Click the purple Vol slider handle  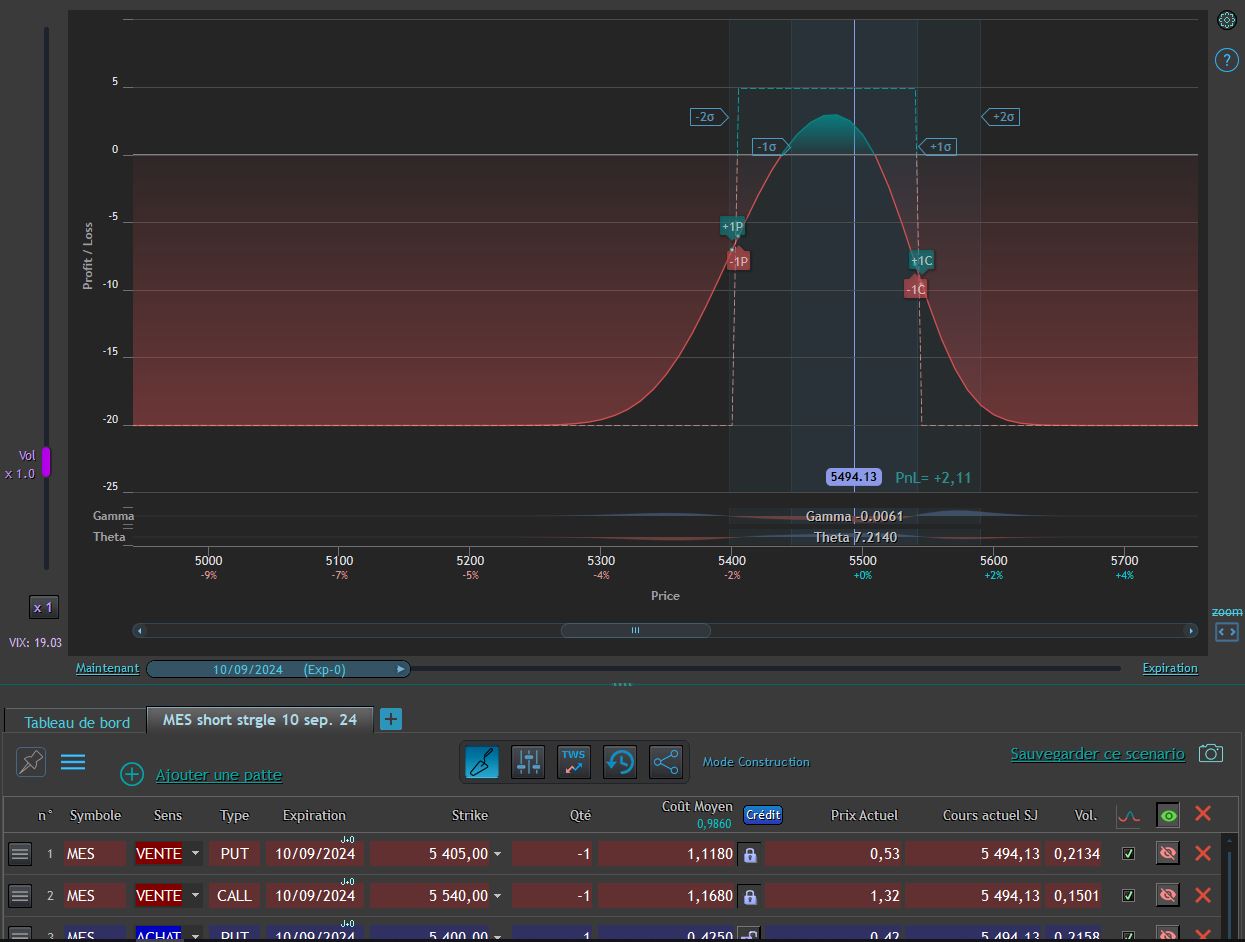pos(46,462)
